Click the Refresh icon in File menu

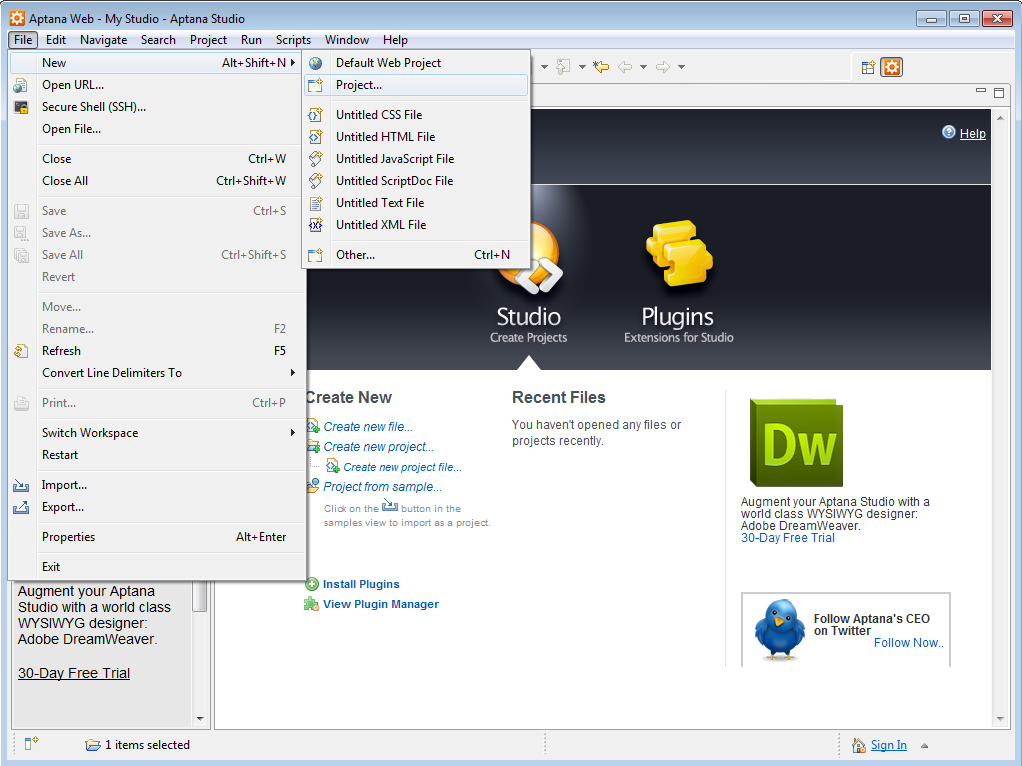(x=21, y=351)
